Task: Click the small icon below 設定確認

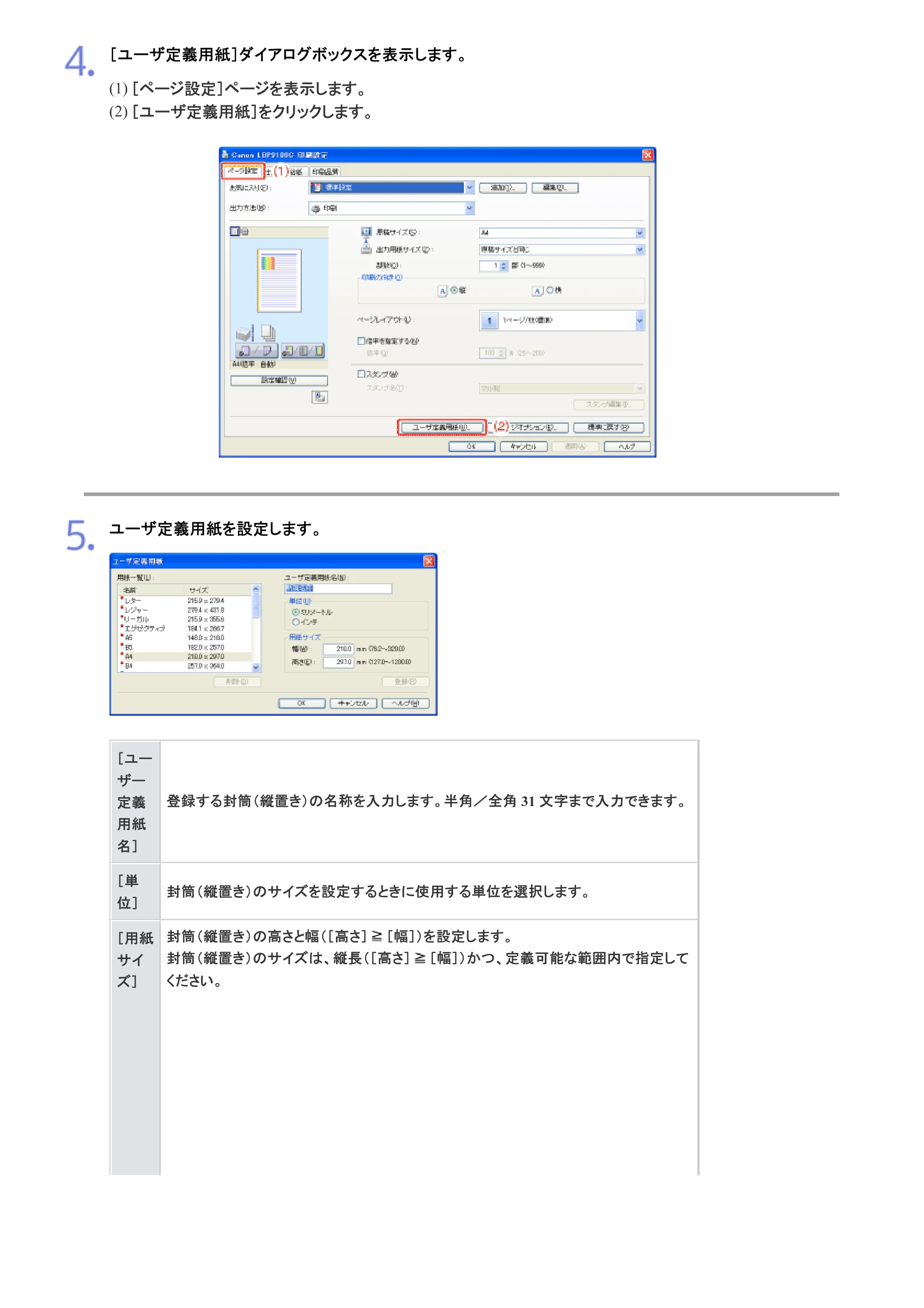Action: coord(319,397)
